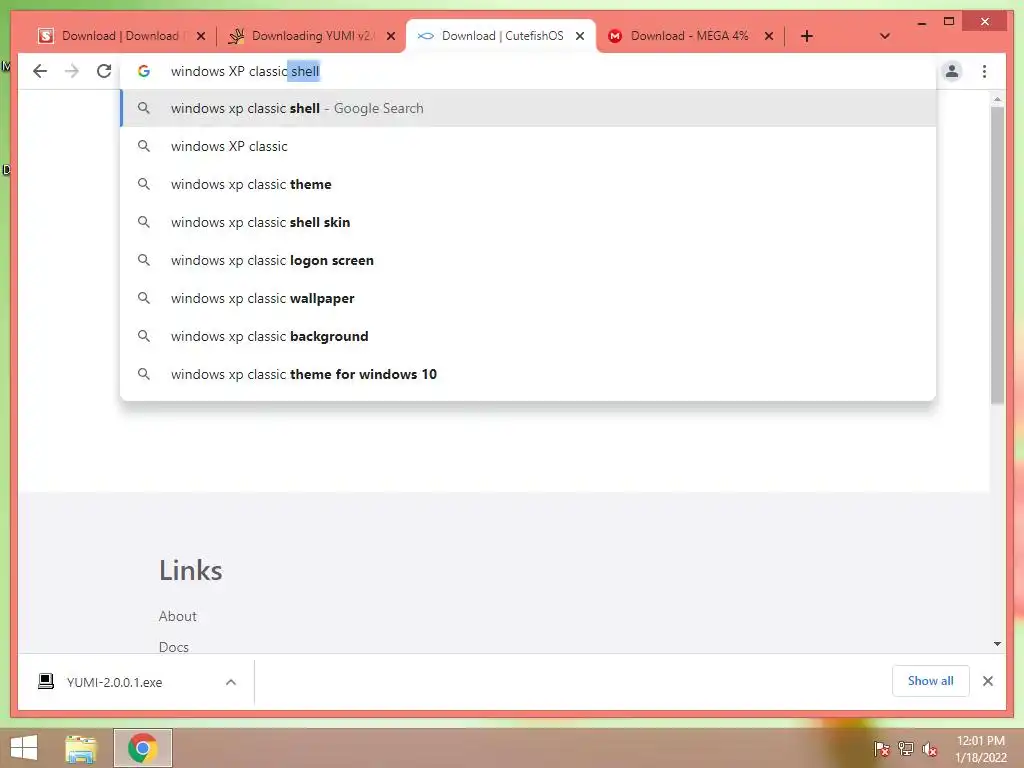Click the Google G icon in address bar

coord(144,71)
